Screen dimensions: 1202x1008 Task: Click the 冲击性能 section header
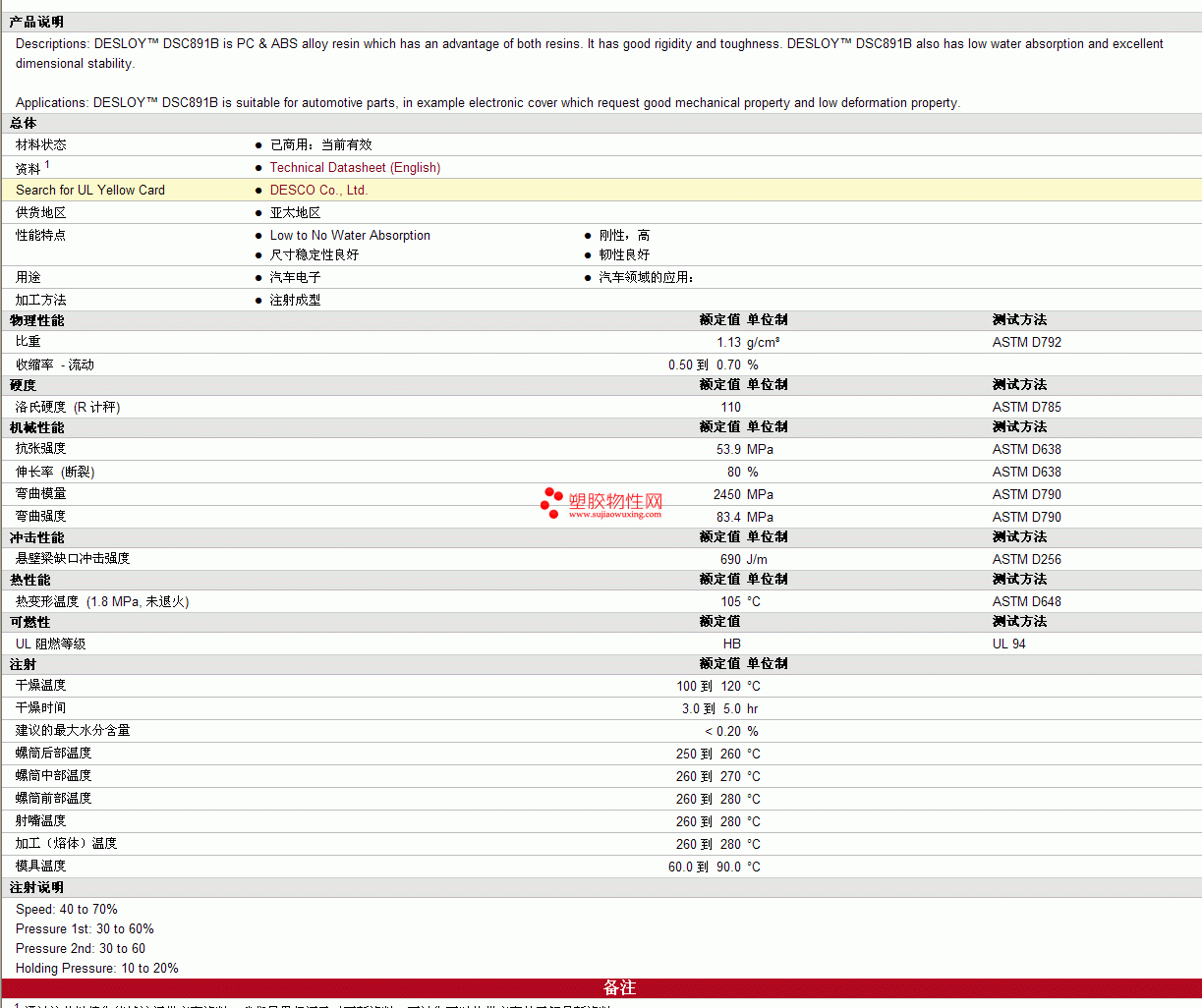click(37, 538)
